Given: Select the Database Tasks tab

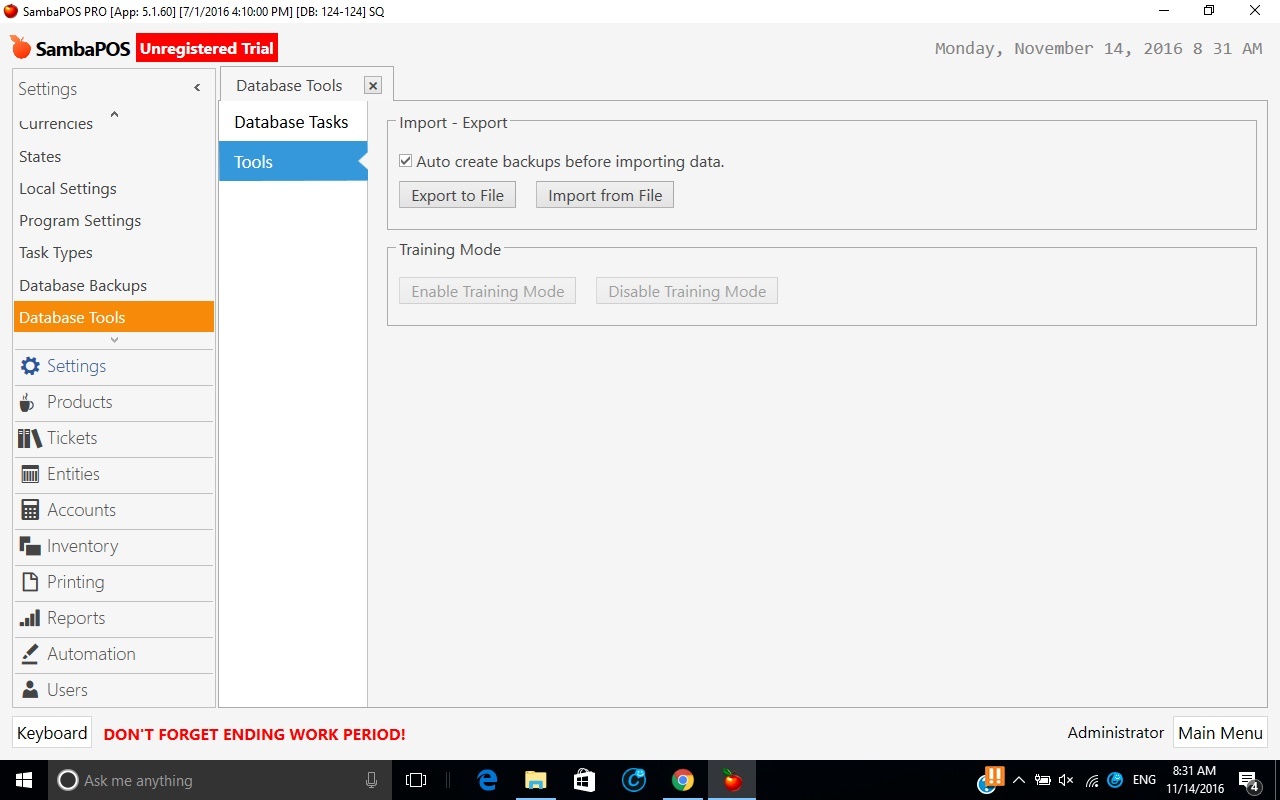Looking at the screenshot, I should (x=293, y=122).
